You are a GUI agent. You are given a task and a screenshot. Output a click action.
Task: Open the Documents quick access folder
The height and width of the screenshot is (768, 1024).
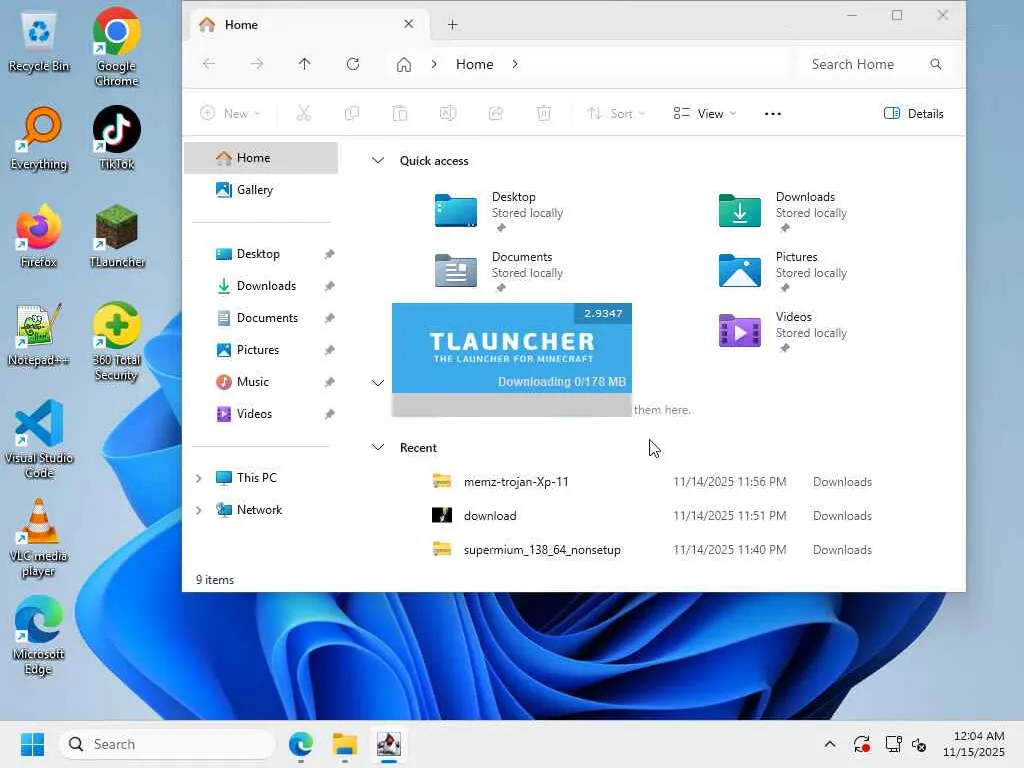coord(499,271)
